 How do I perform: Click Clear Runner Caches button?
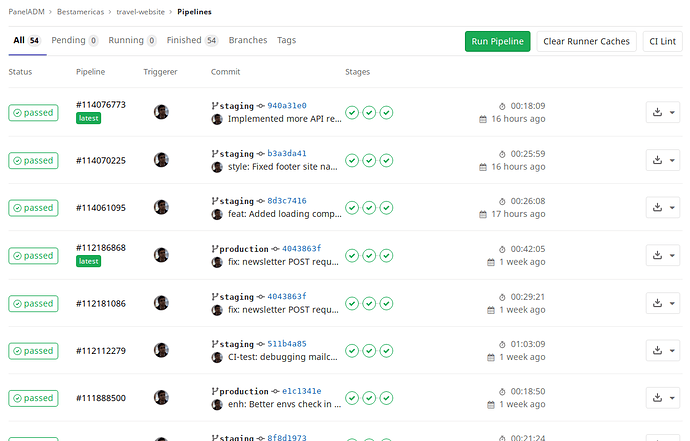click(587, 41)
